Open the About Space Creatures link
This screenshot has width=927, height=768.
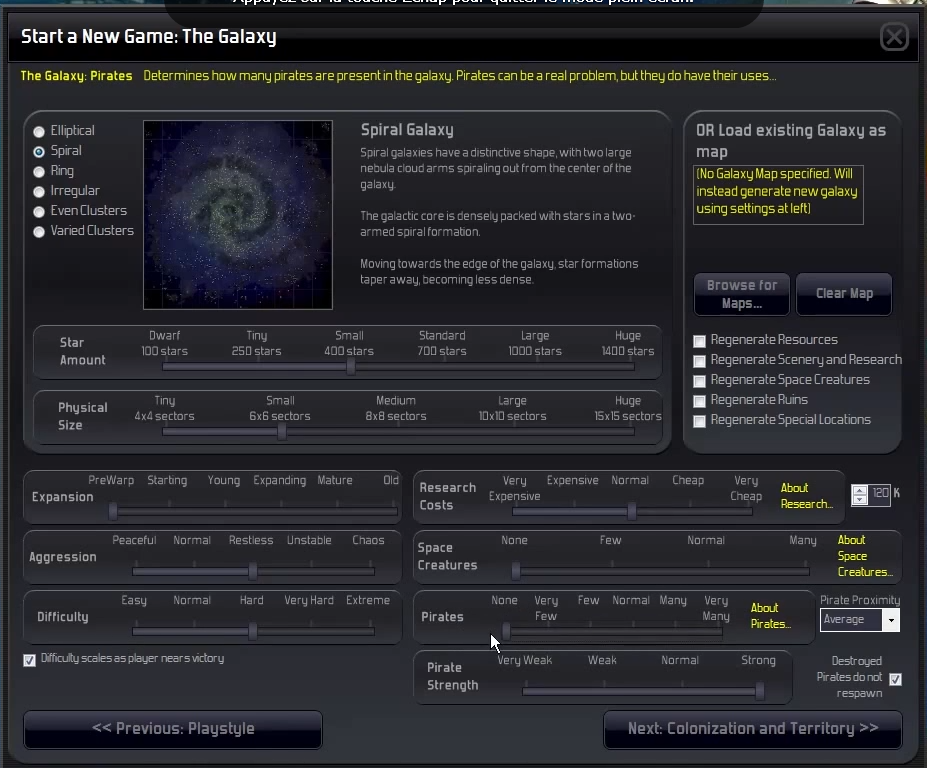[x=864, y=556]
